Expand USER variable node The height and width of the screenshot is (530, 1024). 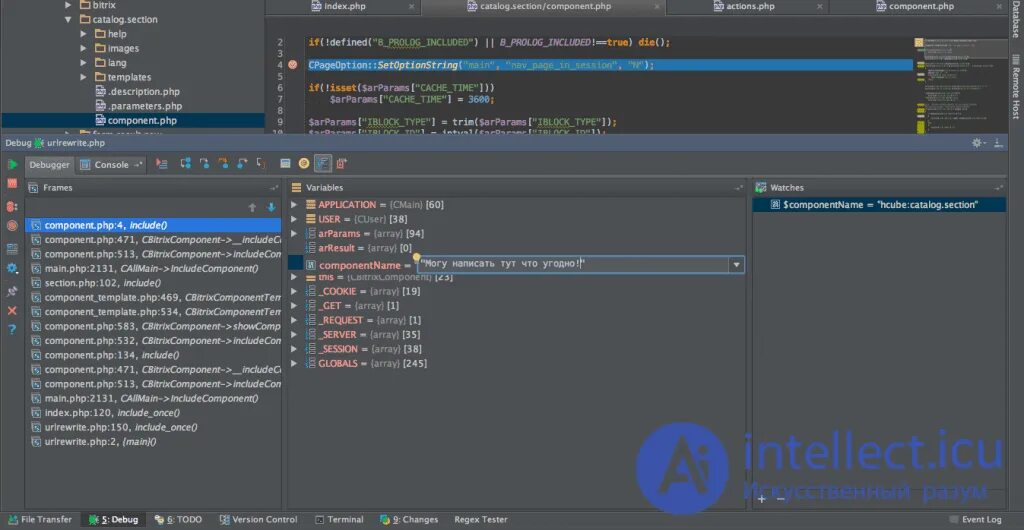[x=295, y=219]
